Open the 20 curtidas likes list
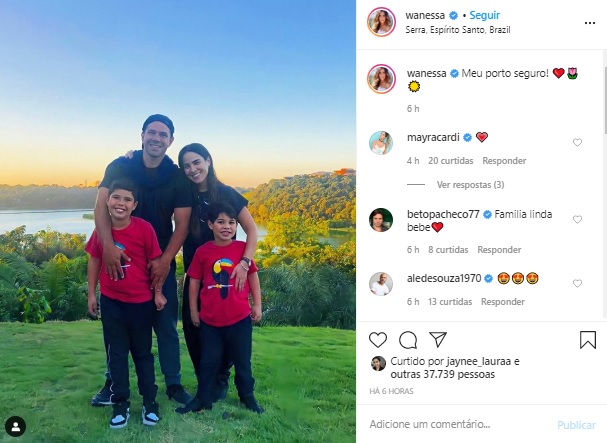Screen dimensions: 607x443 pos(451,161)
